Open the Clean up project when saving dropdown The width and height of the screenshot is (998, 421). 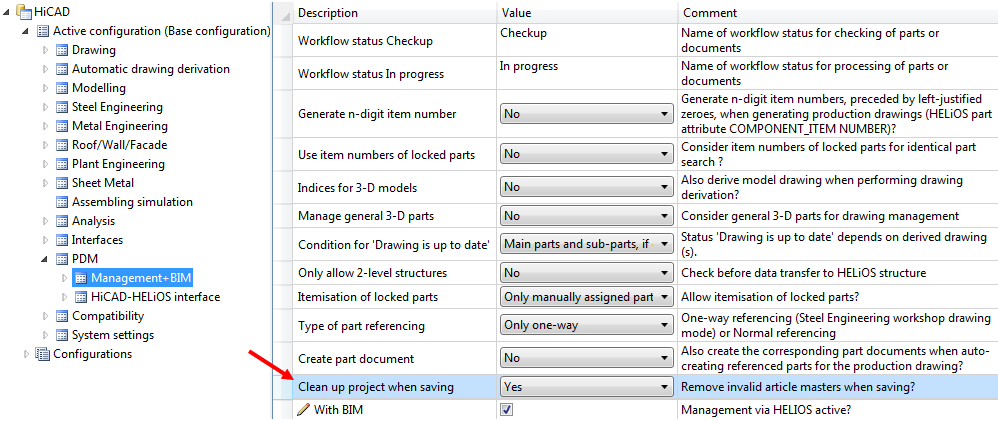point(585,387)
